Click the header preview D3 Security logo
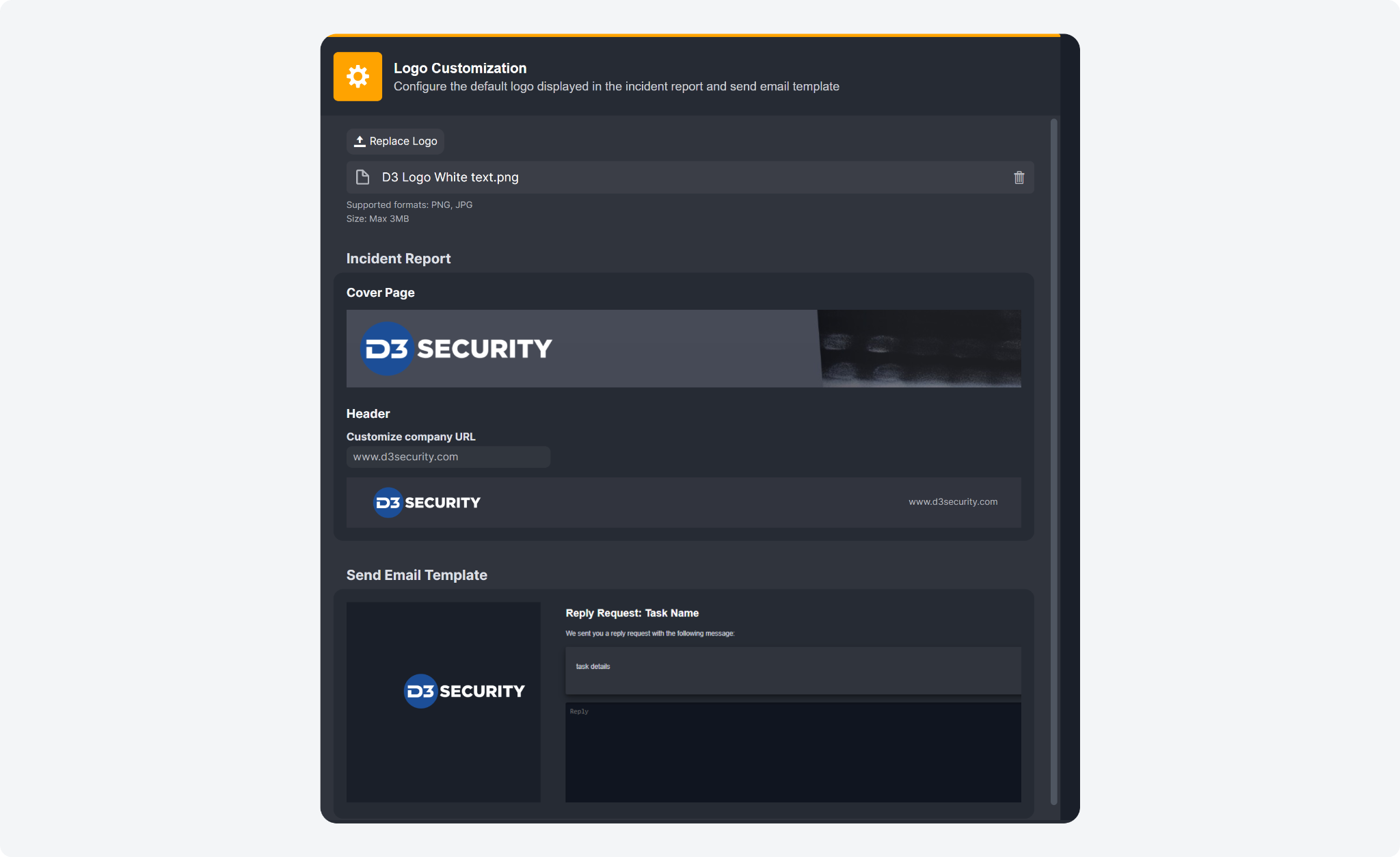Viewport: 1400px width, 857px height. tap(427, 503)
